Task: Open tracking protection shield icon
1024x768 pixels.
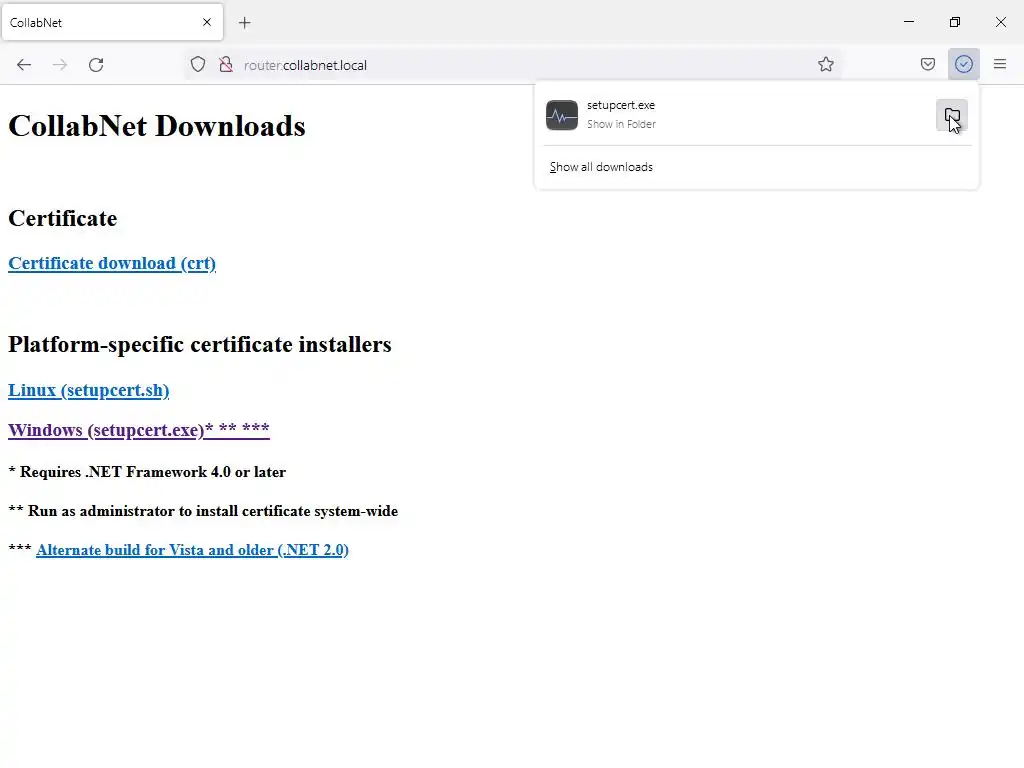Action: [198, 65]
